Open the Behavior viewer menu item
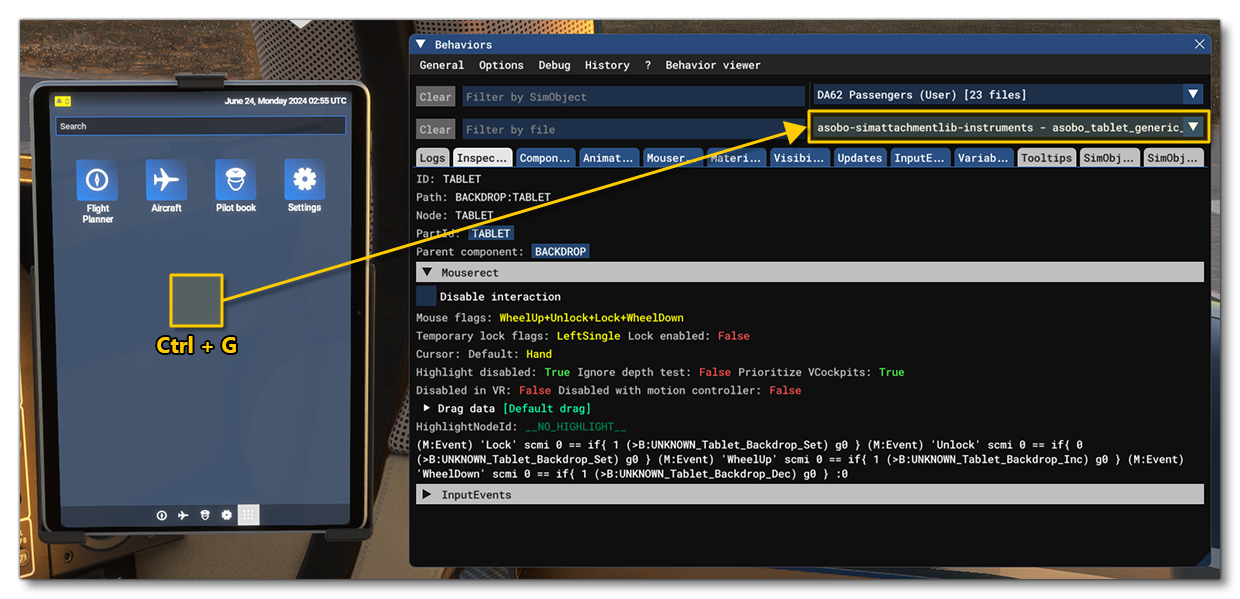 pyautogui.click(x=713, y=65)
